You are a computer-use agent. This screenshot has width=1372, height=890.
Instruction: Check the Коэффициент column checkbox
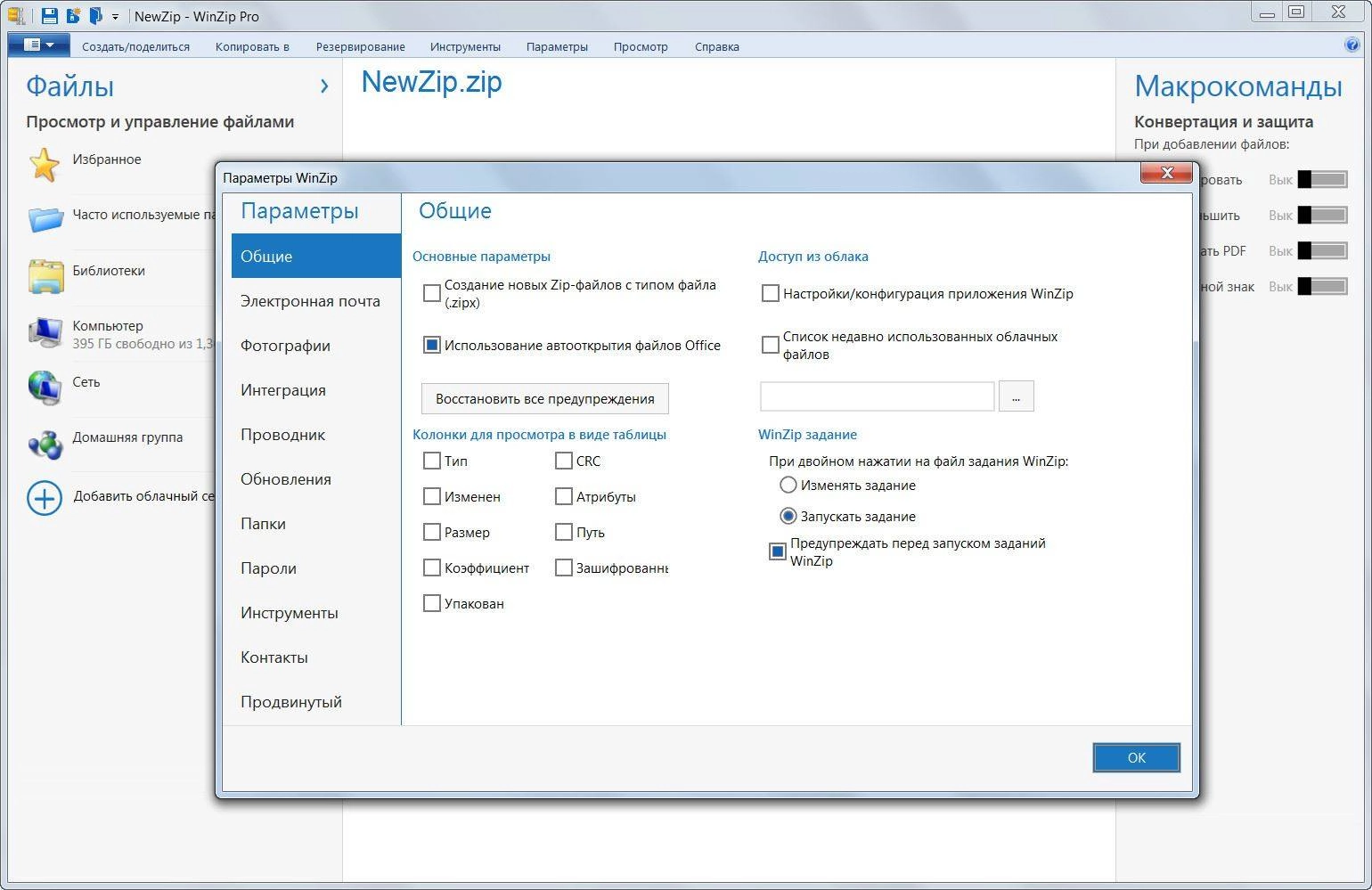[x=432, y=567]
